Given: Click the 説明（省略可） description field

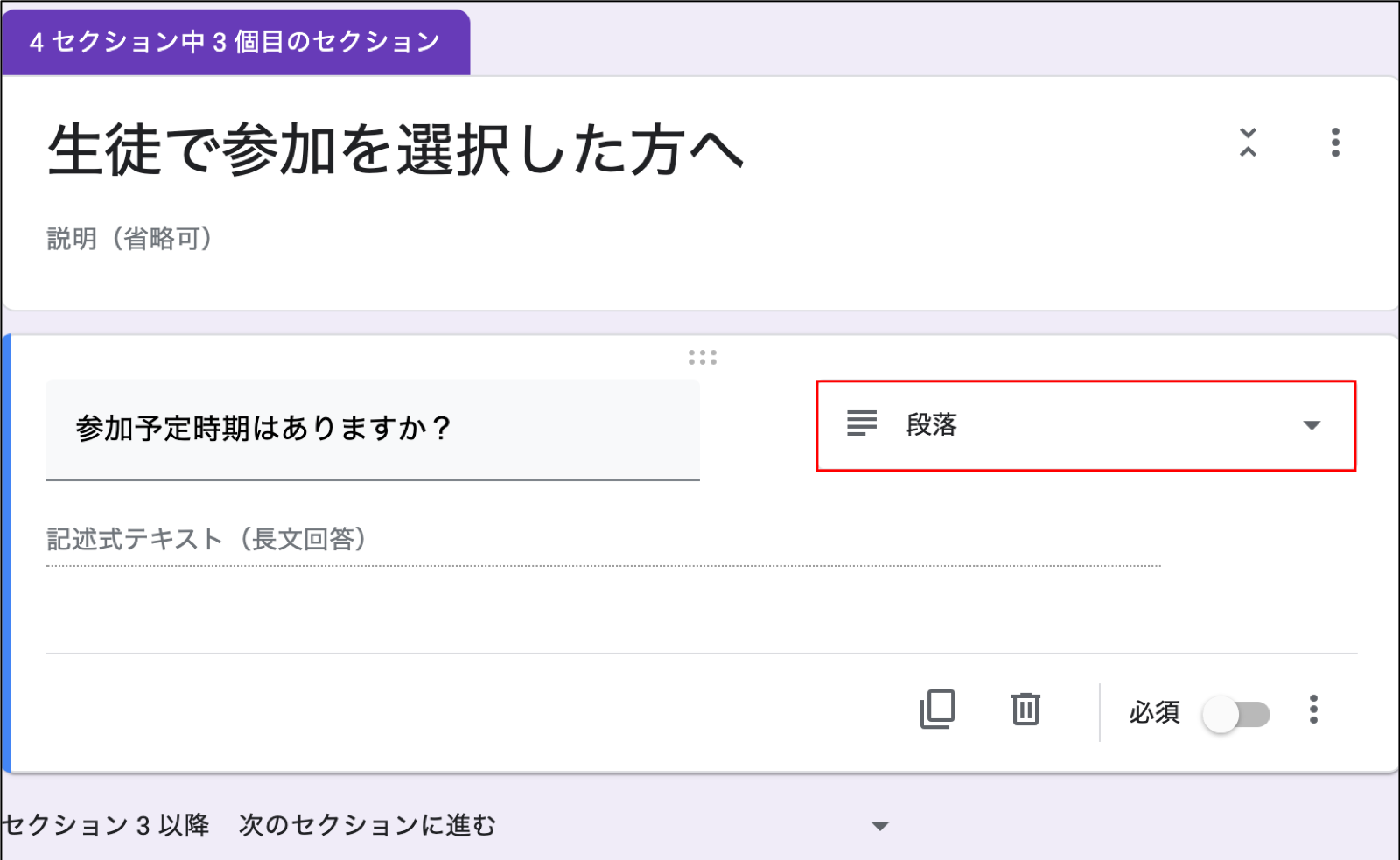Looking at the screenshot, I should (129, 239).
